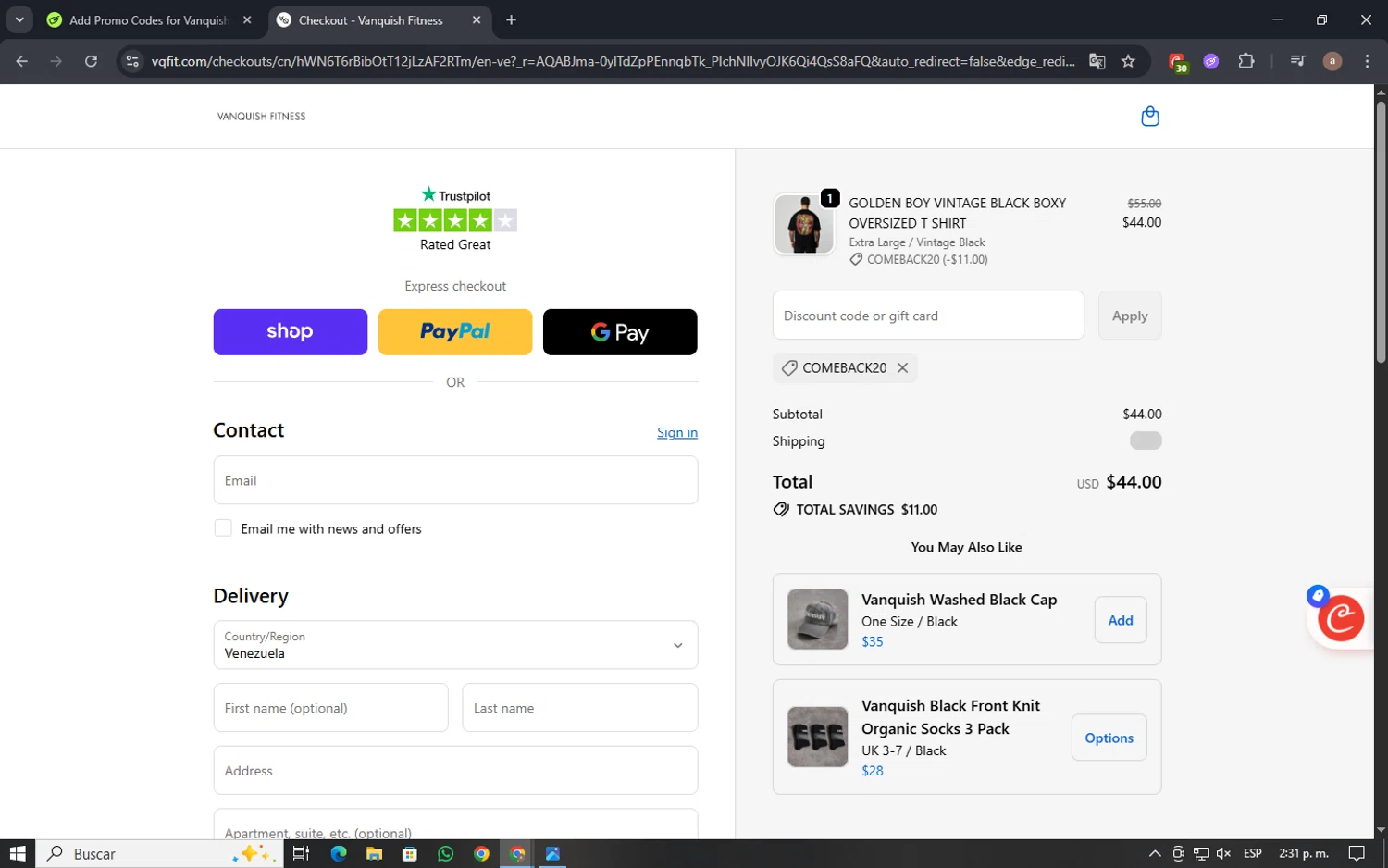
Task: Open the tab search dropdown arrow
Action: pos(19,20)
